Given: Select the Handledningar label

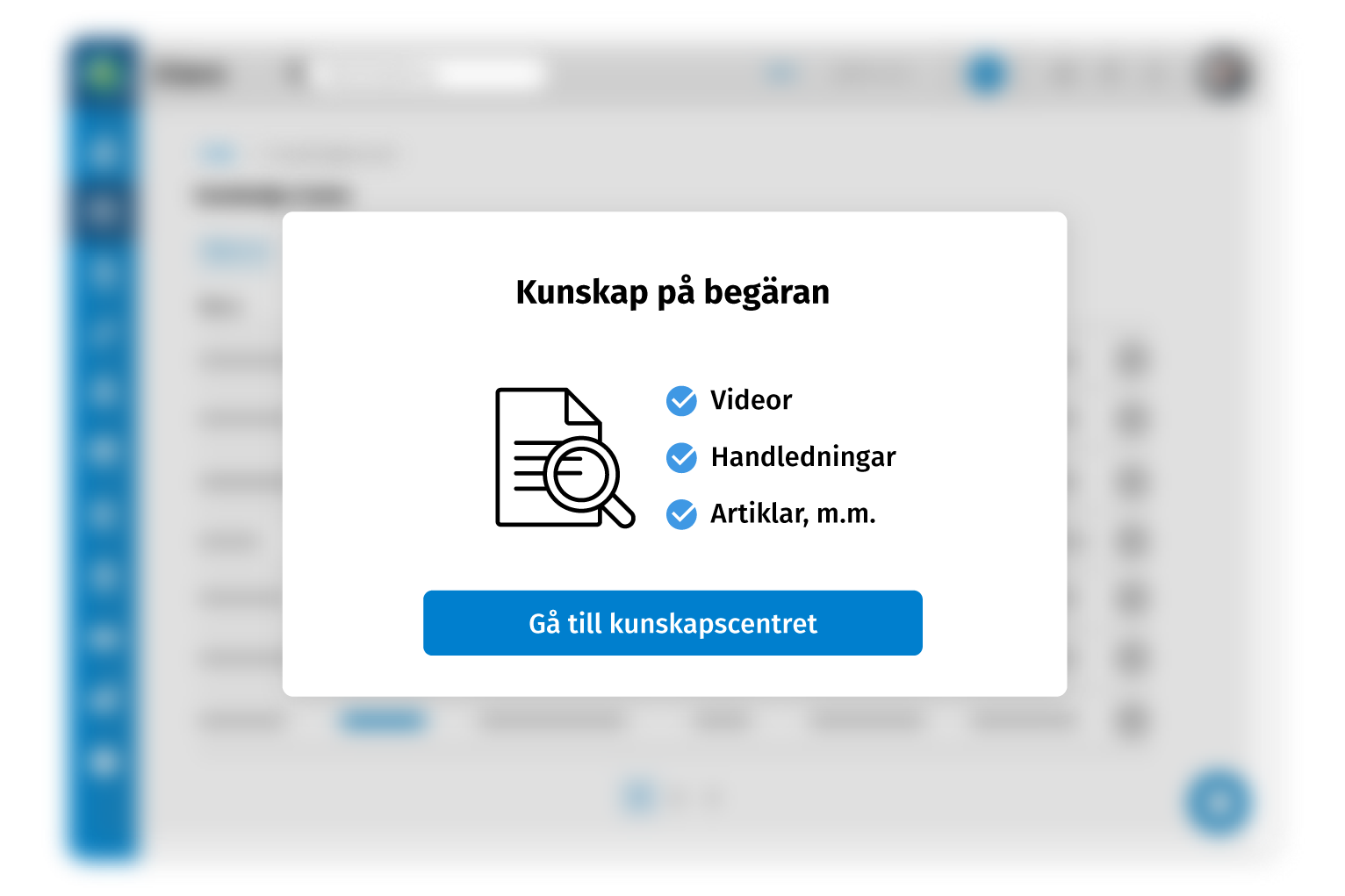Looking at the screenshot, I should tap(803, 457).
